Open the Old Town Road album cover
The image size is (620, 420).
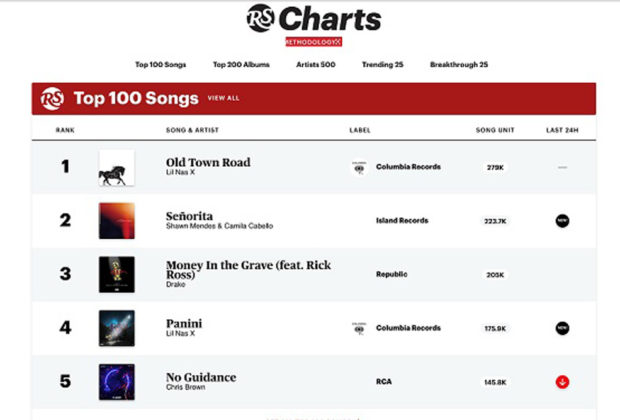[x=116, y=167]
